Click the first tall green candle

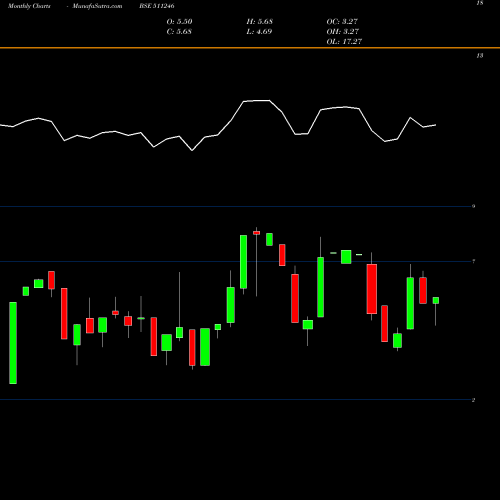(x=13, y=343)
